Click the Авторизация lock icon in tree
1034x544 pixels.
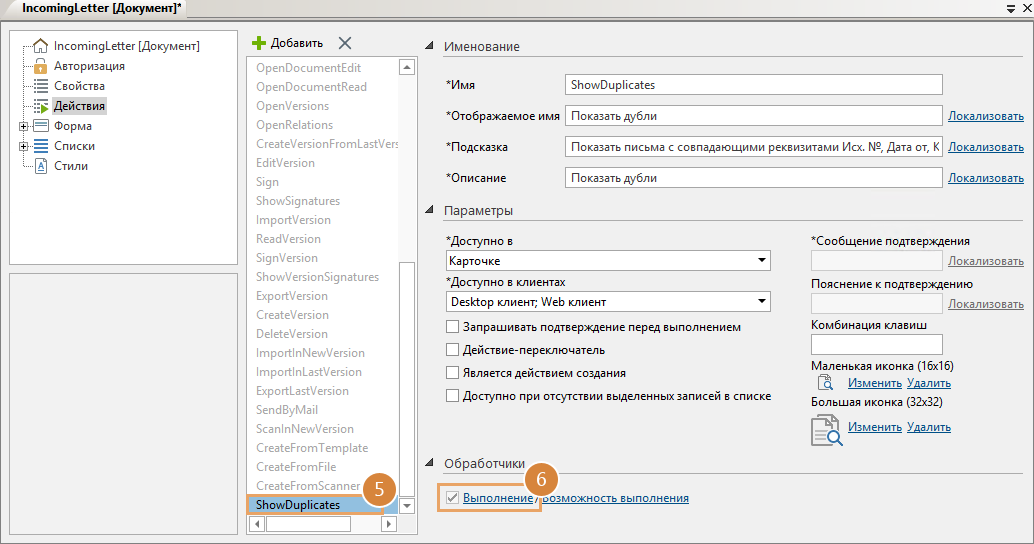pos(41,66)
